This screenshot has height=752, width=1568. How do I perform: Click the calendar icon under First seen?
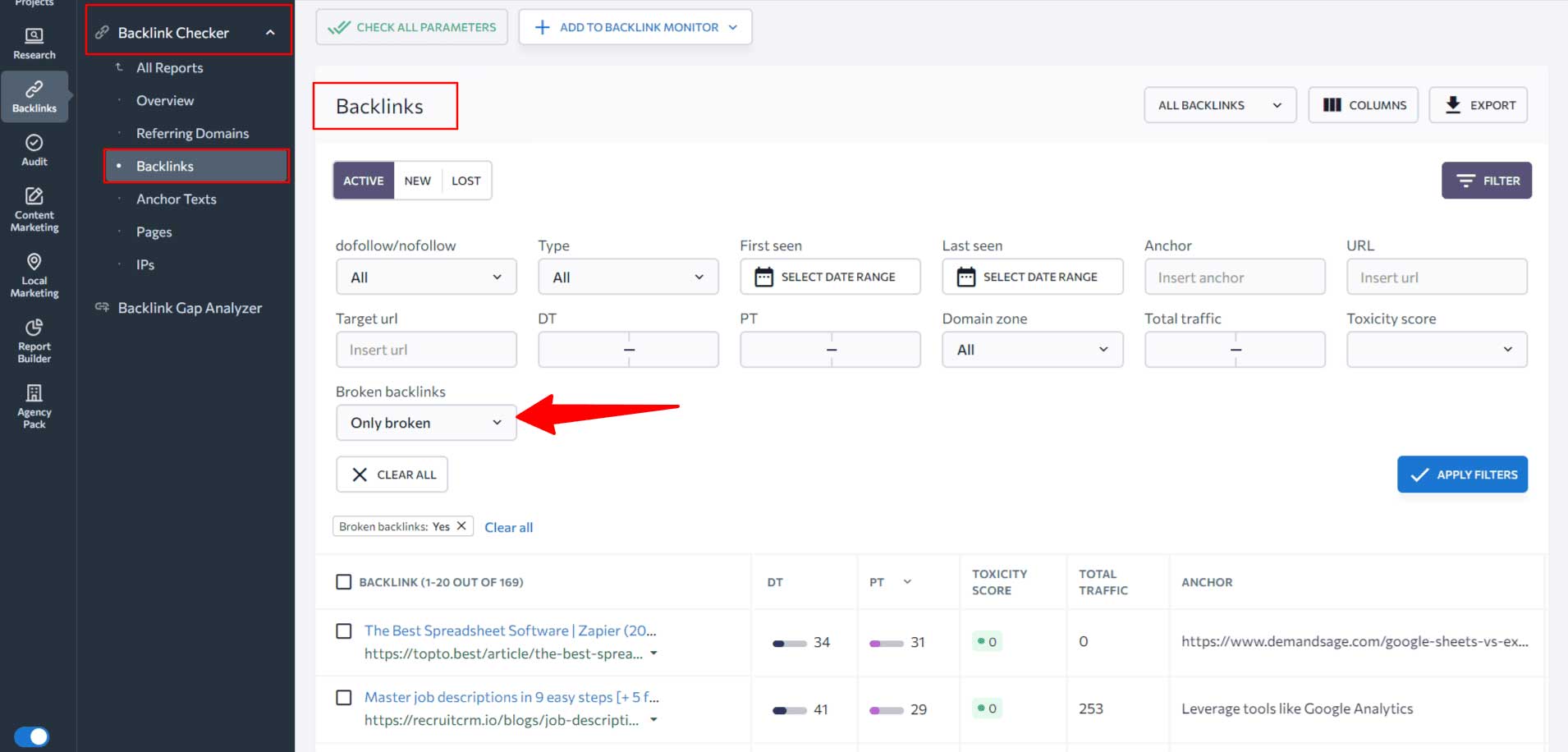763,277
